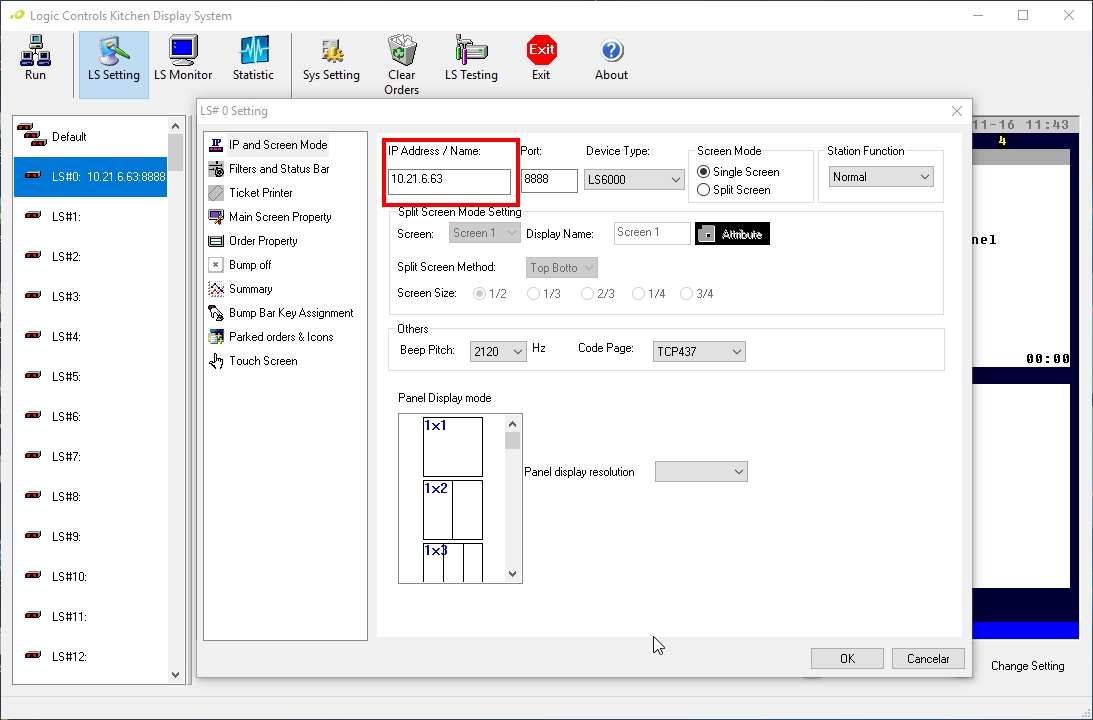Choose the 1/2 screen size option
Image resolution: width=1093 pixels, height=720 pixels.
[490, 294]
